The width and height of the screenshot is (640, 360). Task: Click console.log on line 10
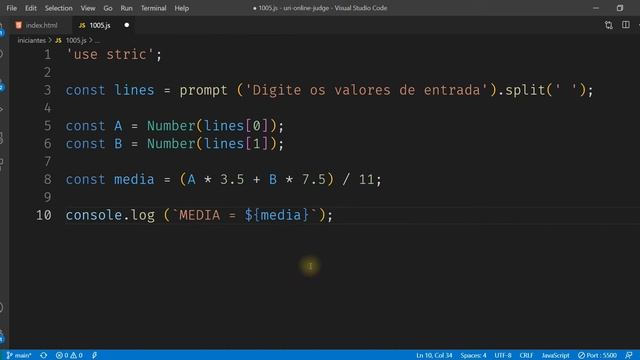(x=110, y=215)
